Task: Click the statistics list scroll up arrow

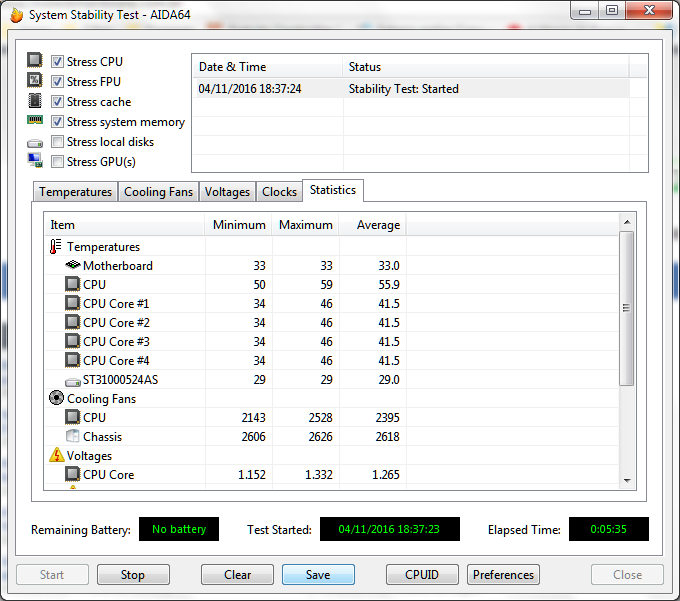Action: coord(627,222)
